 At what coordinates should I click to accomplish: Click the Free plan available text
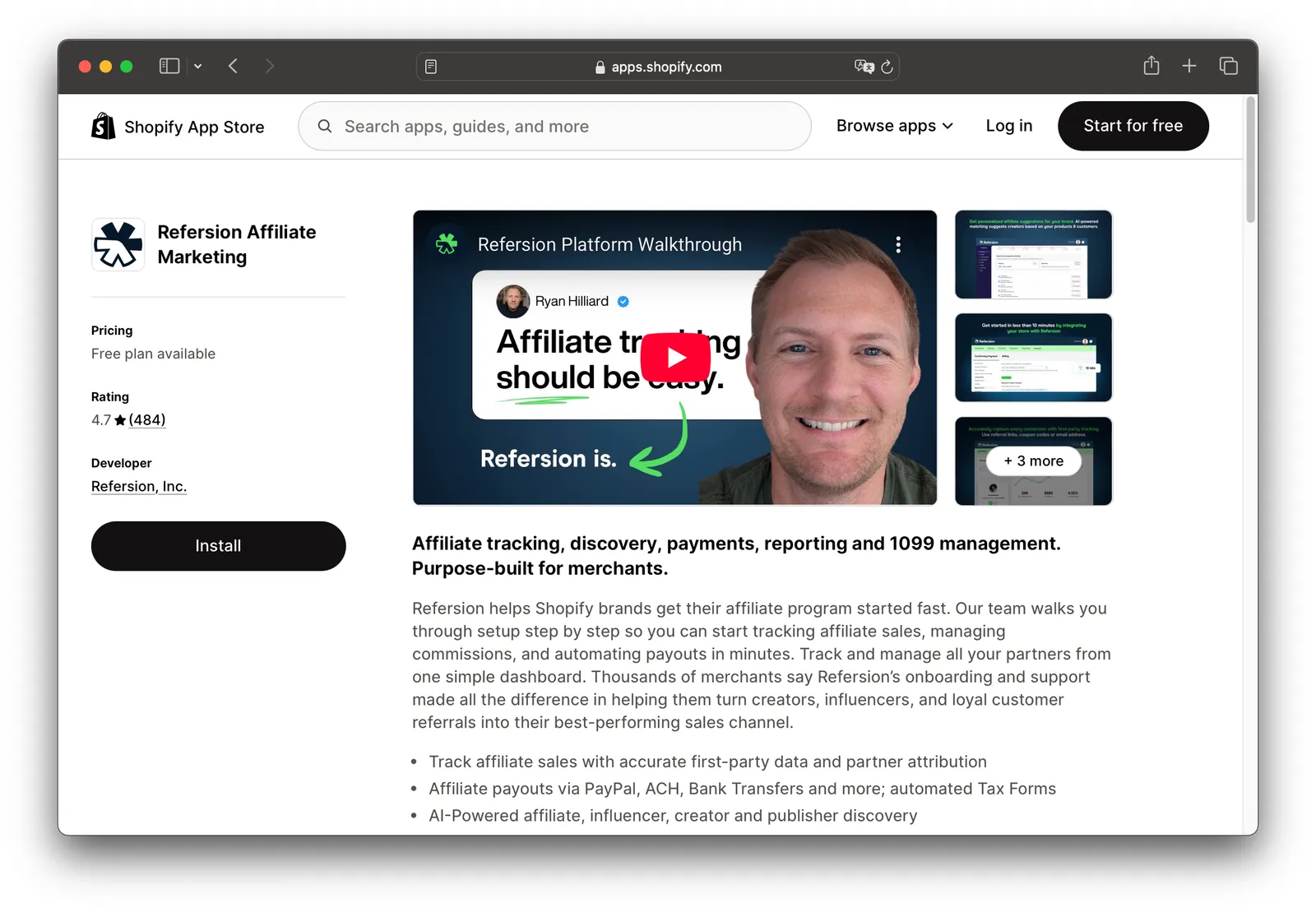(x=153, y=354)
